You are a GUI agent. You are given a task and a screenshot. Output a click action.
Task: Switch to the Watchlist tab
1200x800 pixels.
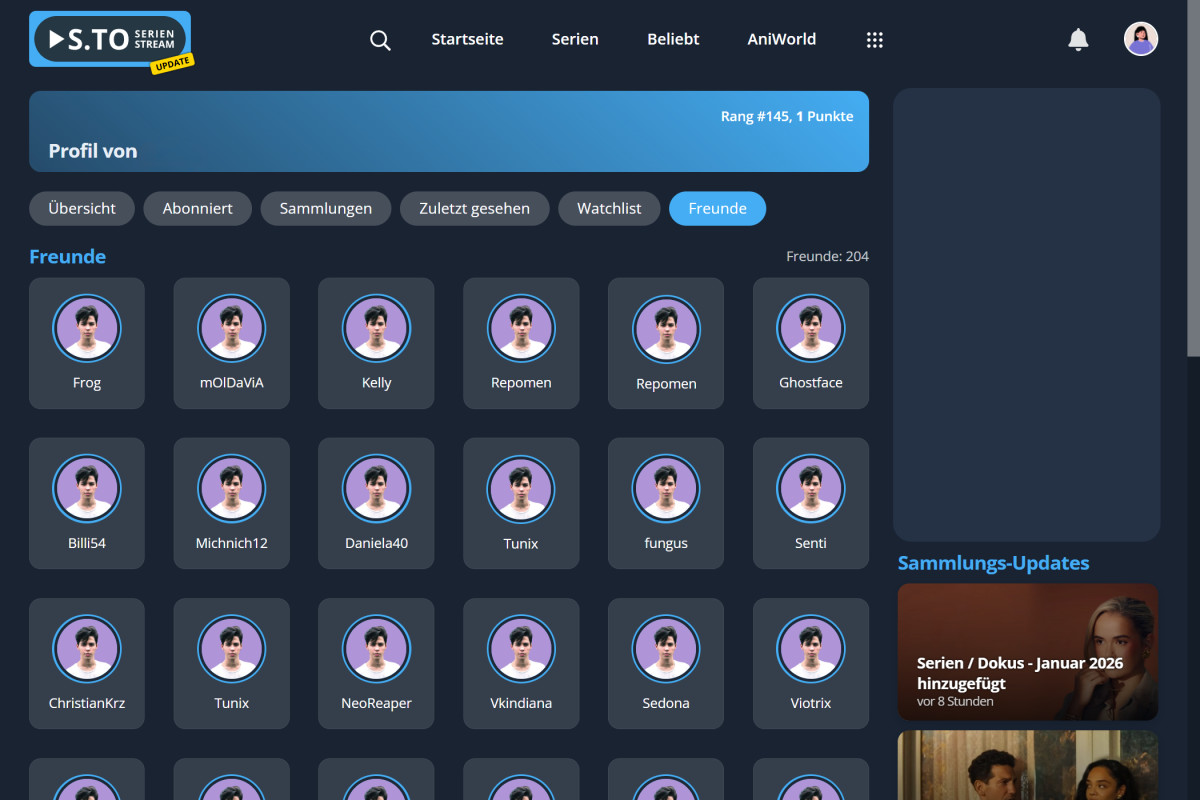609,208
